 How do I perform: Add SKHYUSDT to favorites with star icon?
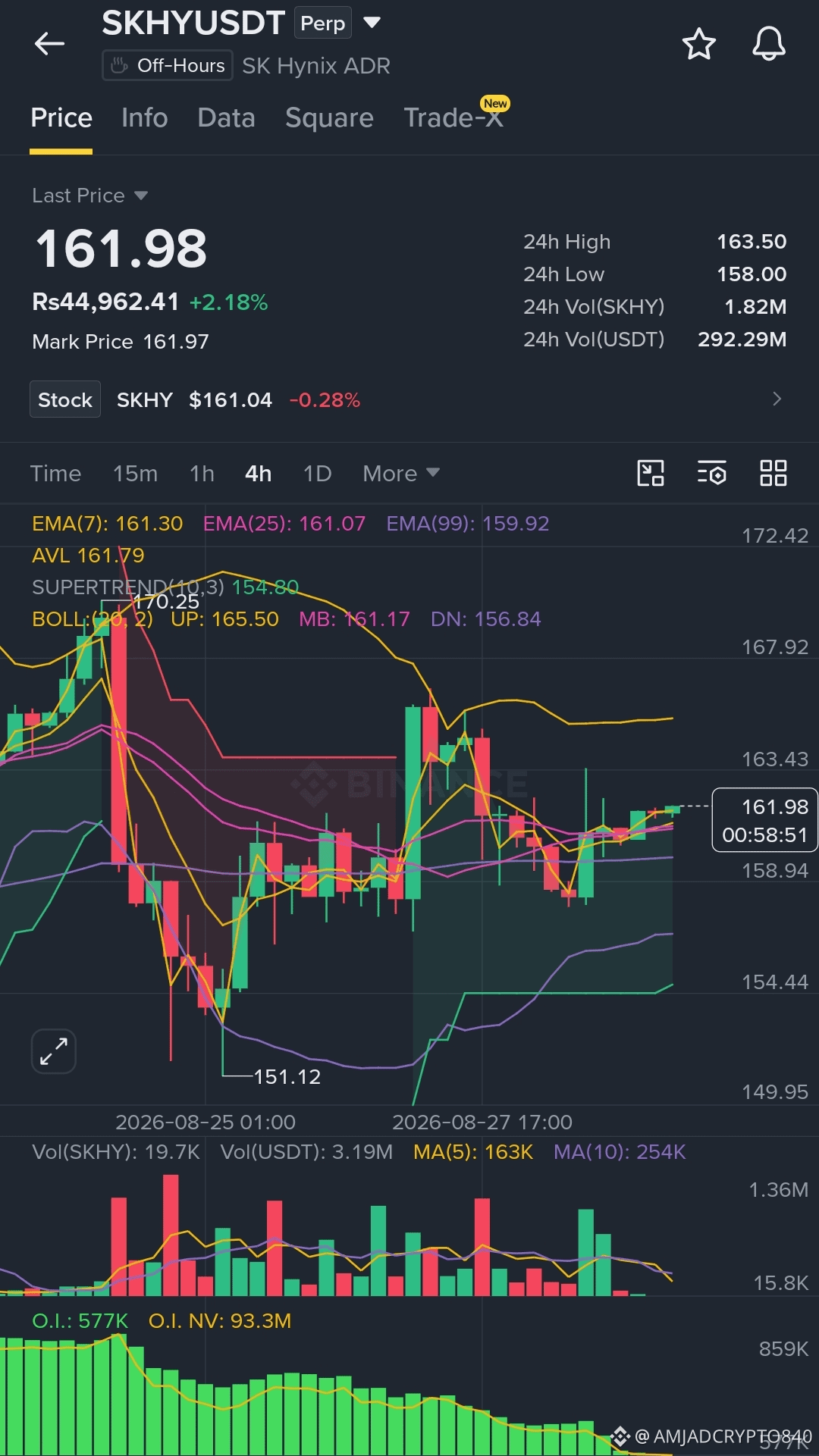698,44
